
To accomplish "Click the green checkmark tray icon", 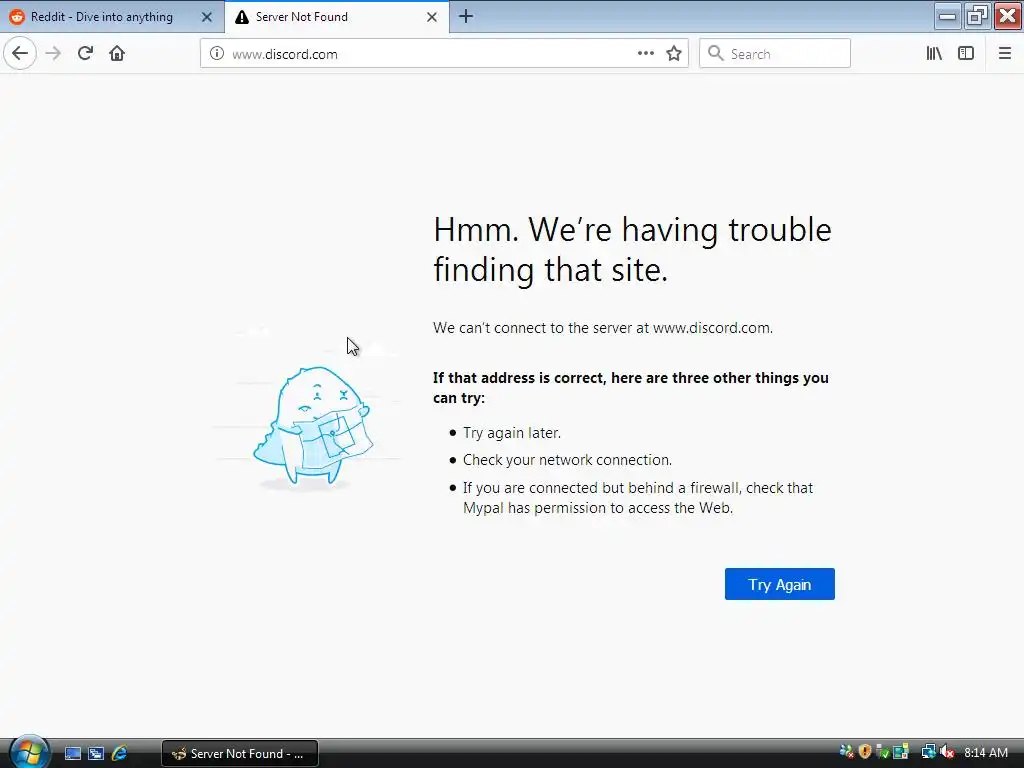I will pos(883,752).
